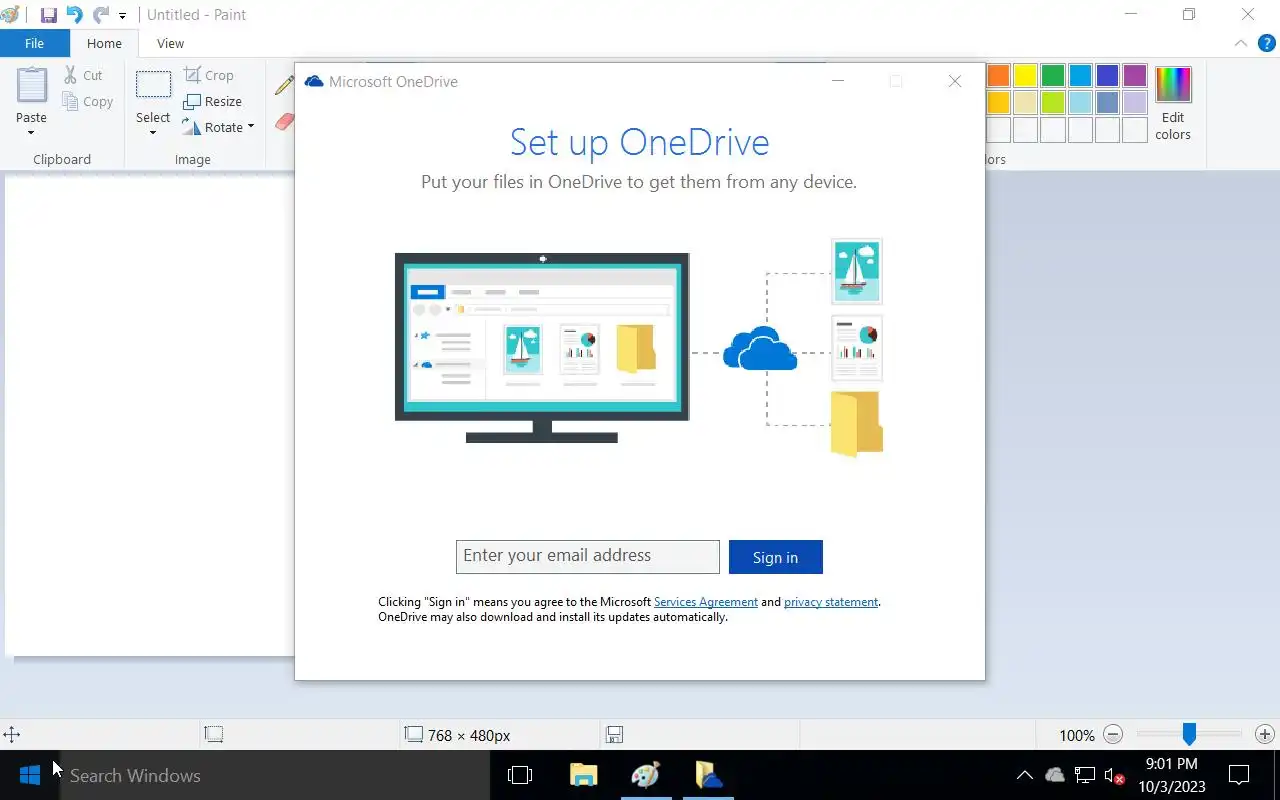The width and height of the screenshot is (1280, 800).
Task: Click the Paint palette app icon in title bar
Action: (x=10, y=15)
